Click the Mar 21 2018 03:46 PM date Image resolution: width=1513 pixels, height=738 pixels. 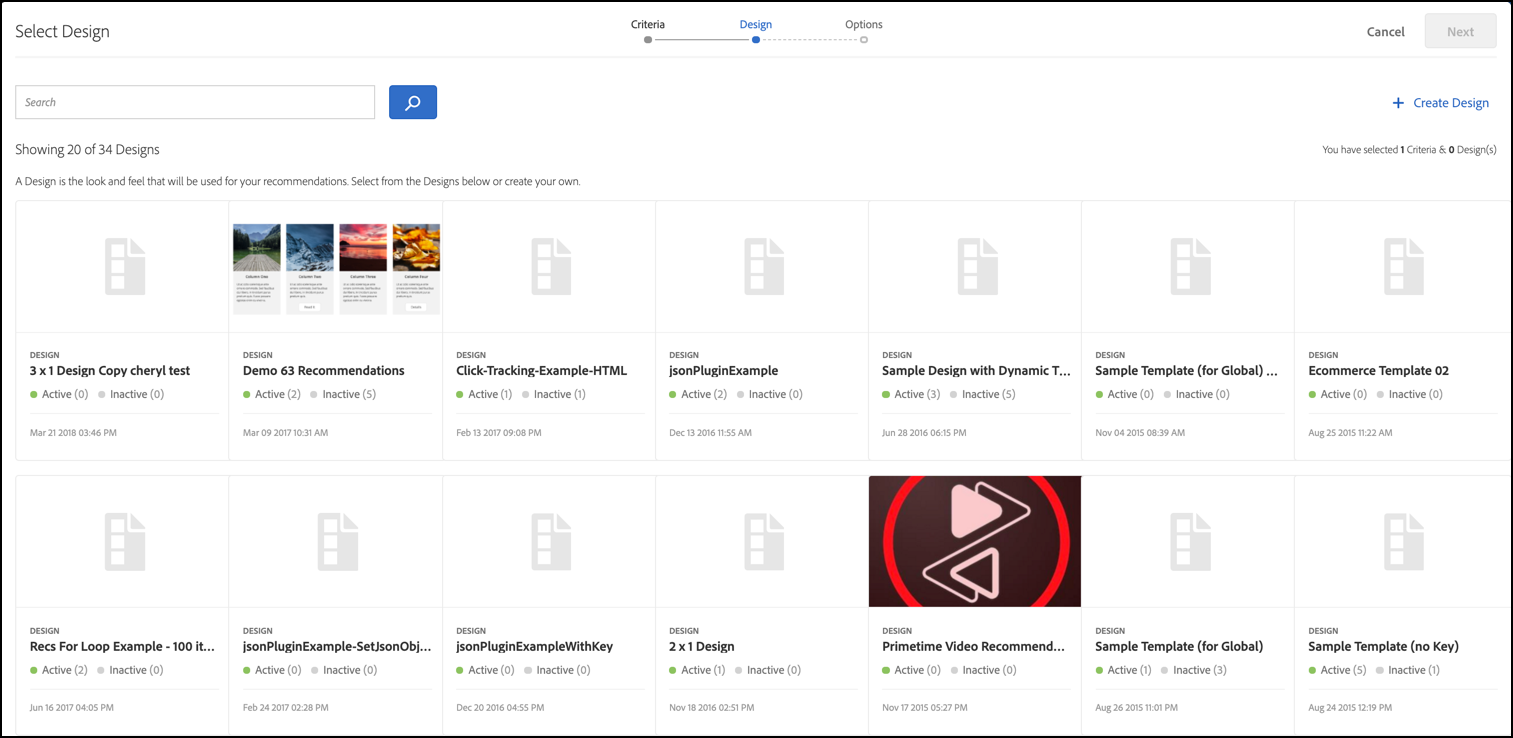click(x=72, y=433)
